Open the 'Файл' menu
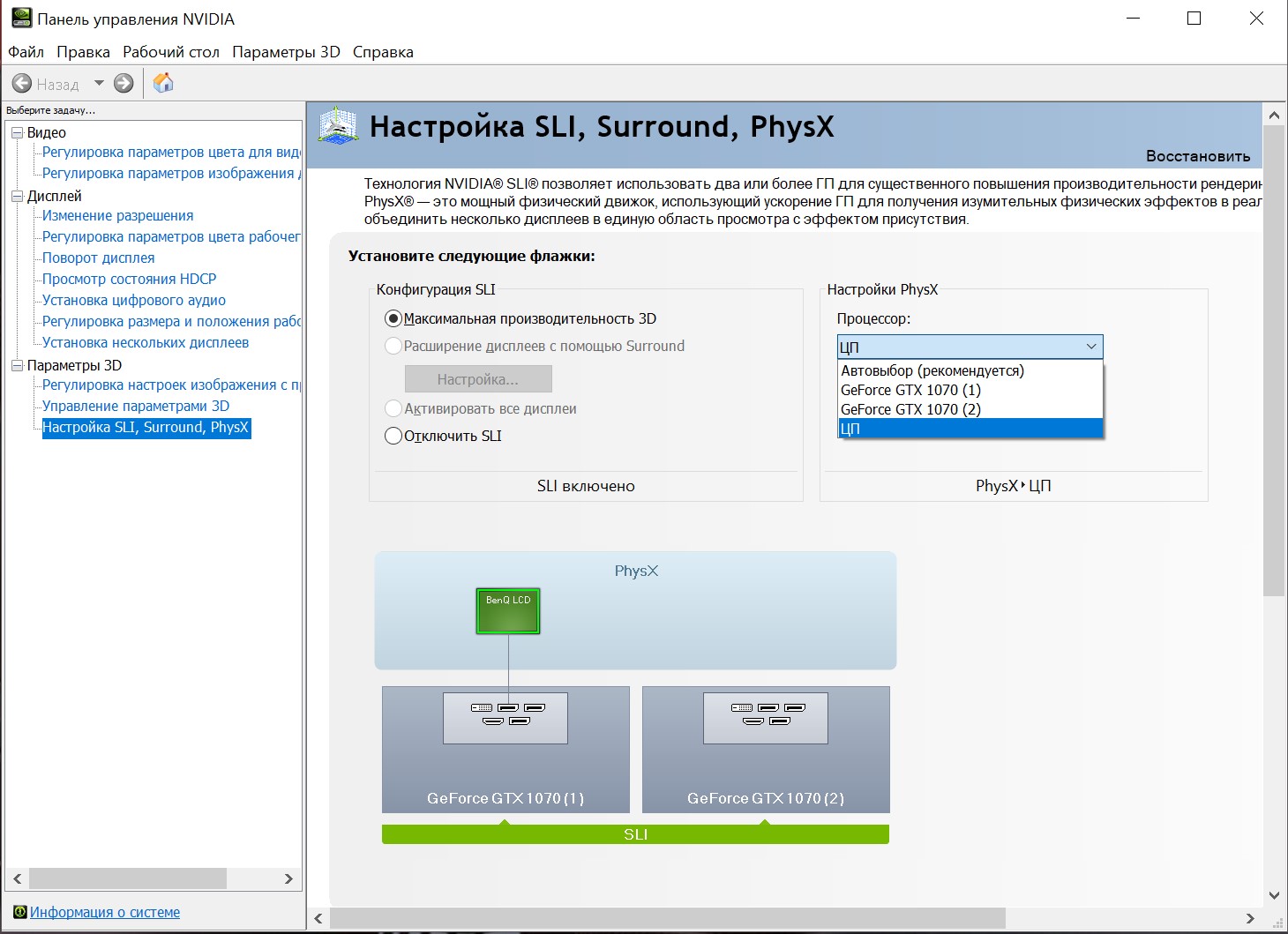This screenshot has height=934, width=1288. [26, 52]
